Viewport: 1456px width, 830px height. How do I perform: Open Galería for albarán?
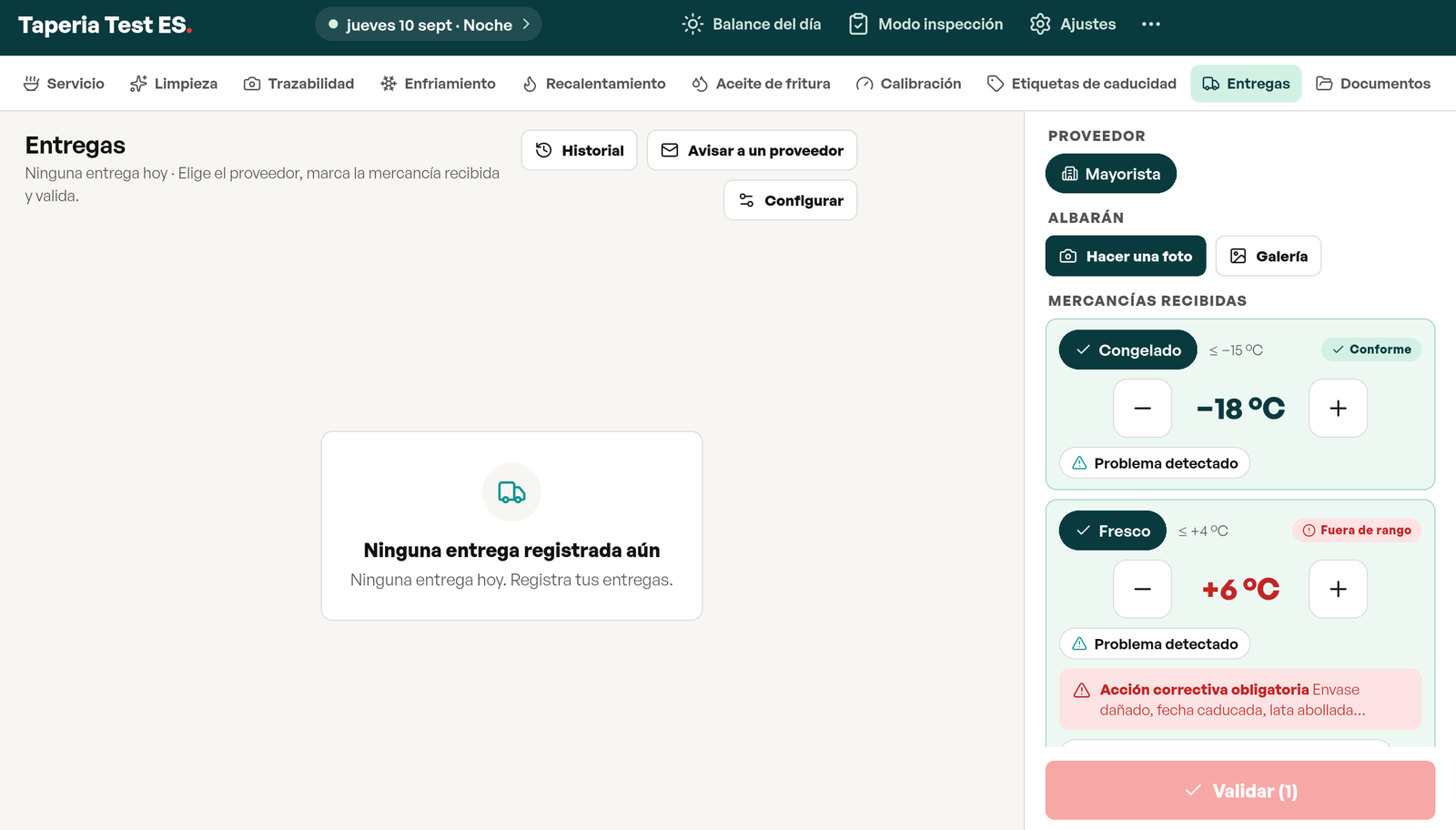1269,256
